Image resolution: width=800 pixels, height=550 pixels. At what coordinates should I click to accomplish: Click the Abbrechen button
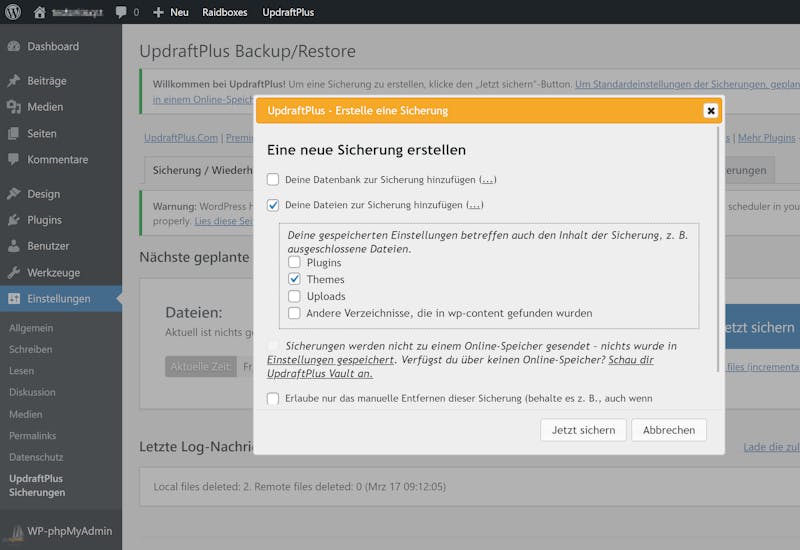click(669, 430)
